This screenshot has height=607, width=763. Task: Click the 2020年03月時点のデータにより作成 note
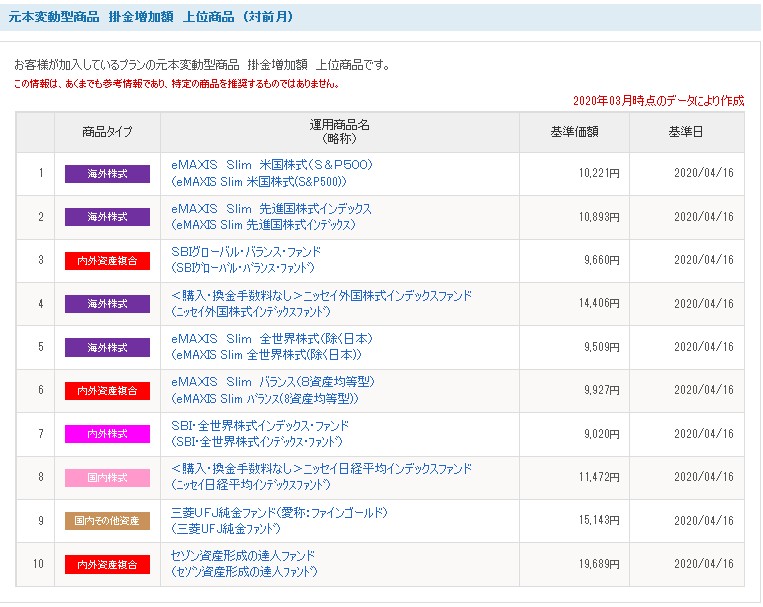coord(658,101)
